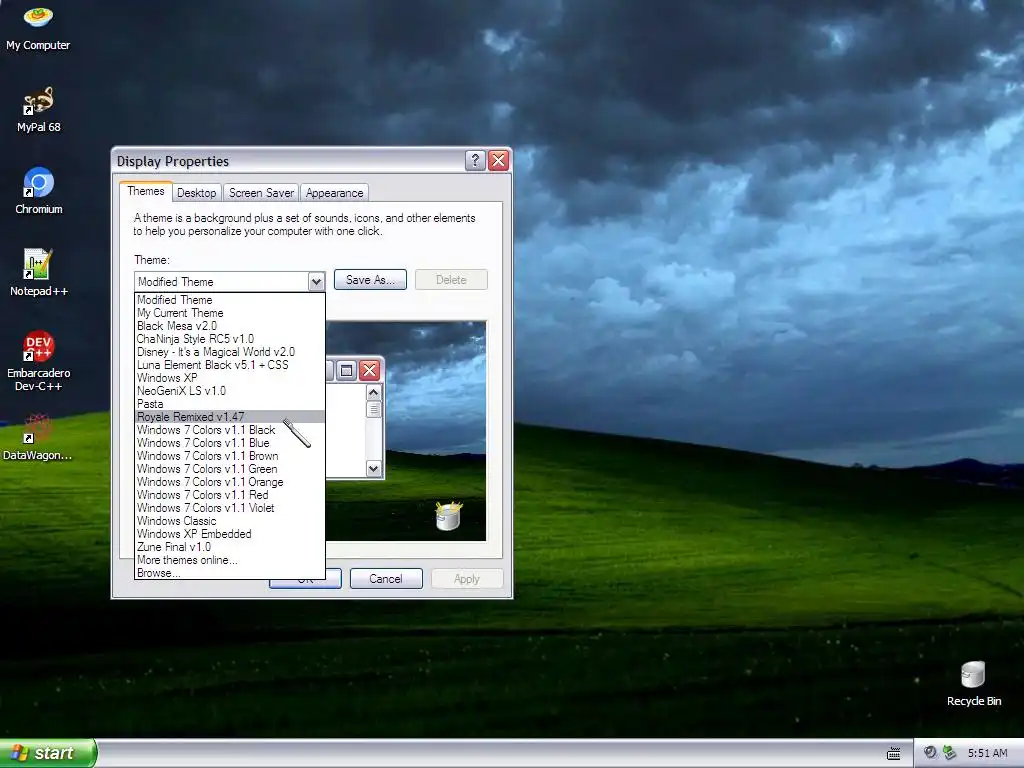Image resolution: width=1024 pixels, height=768 pixels.
Task: Switch to the Screen Saver tab
Action: coord(261,193)
